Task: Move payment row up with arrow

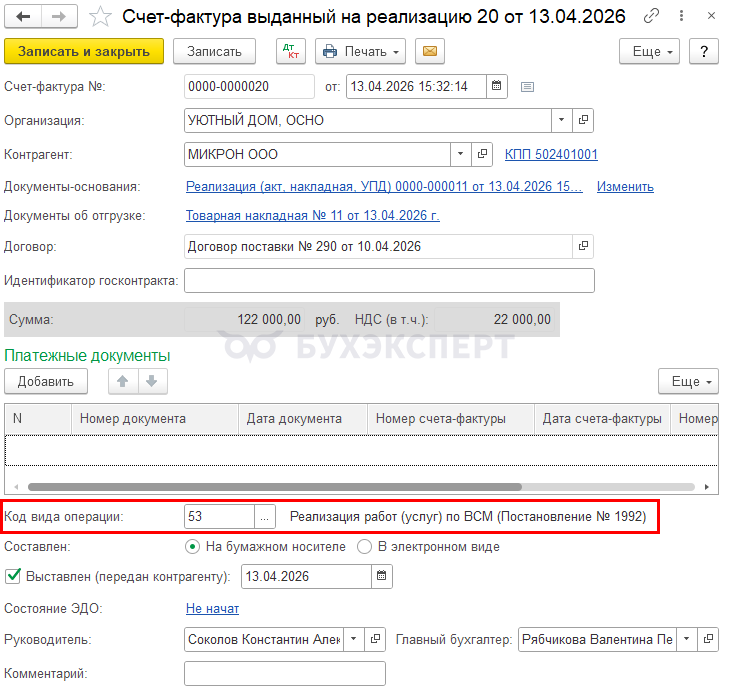Action: (124, 381)
